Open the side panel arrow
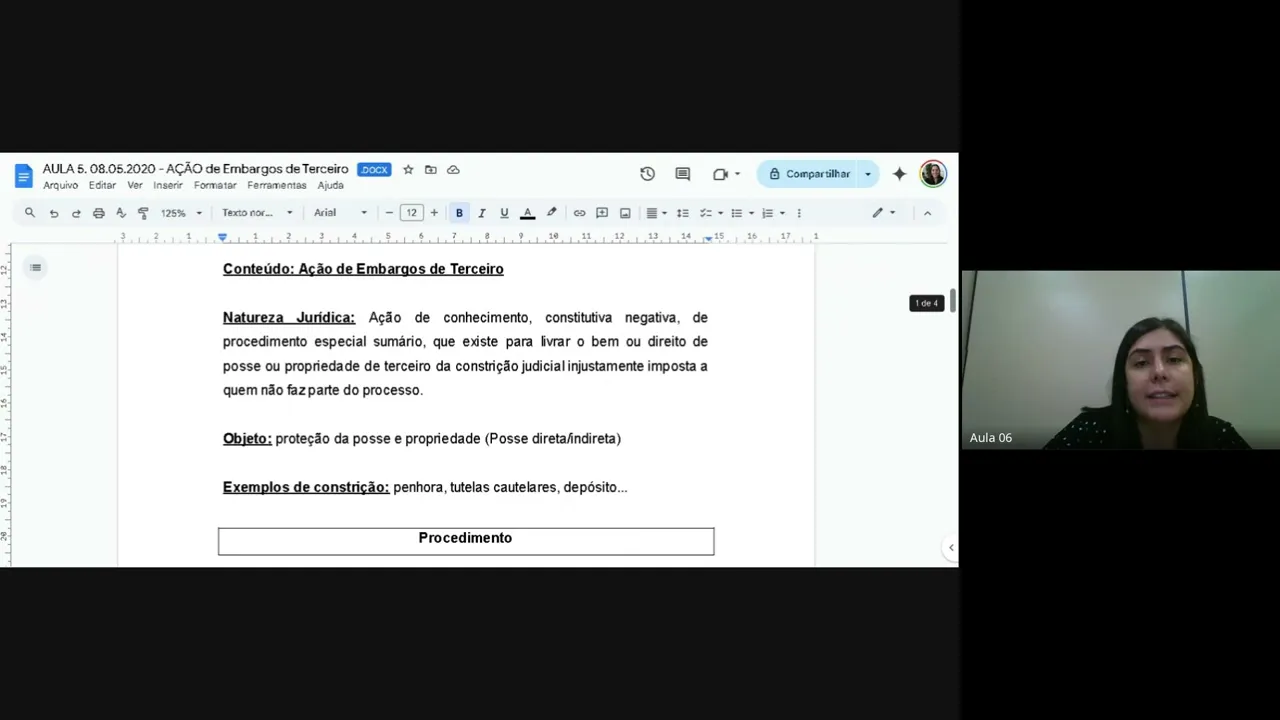 coord(950,547)
